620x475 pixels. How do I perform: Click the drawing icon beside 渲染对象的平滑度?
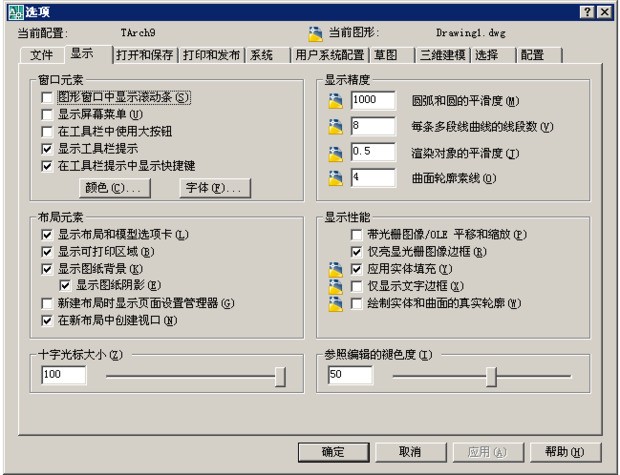334,152
